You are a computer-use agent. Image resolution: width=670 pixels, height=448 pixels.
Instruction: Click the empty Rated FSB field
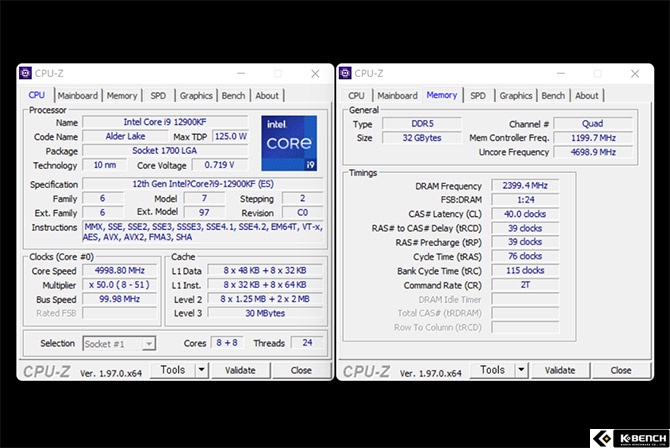coord(120,313)
